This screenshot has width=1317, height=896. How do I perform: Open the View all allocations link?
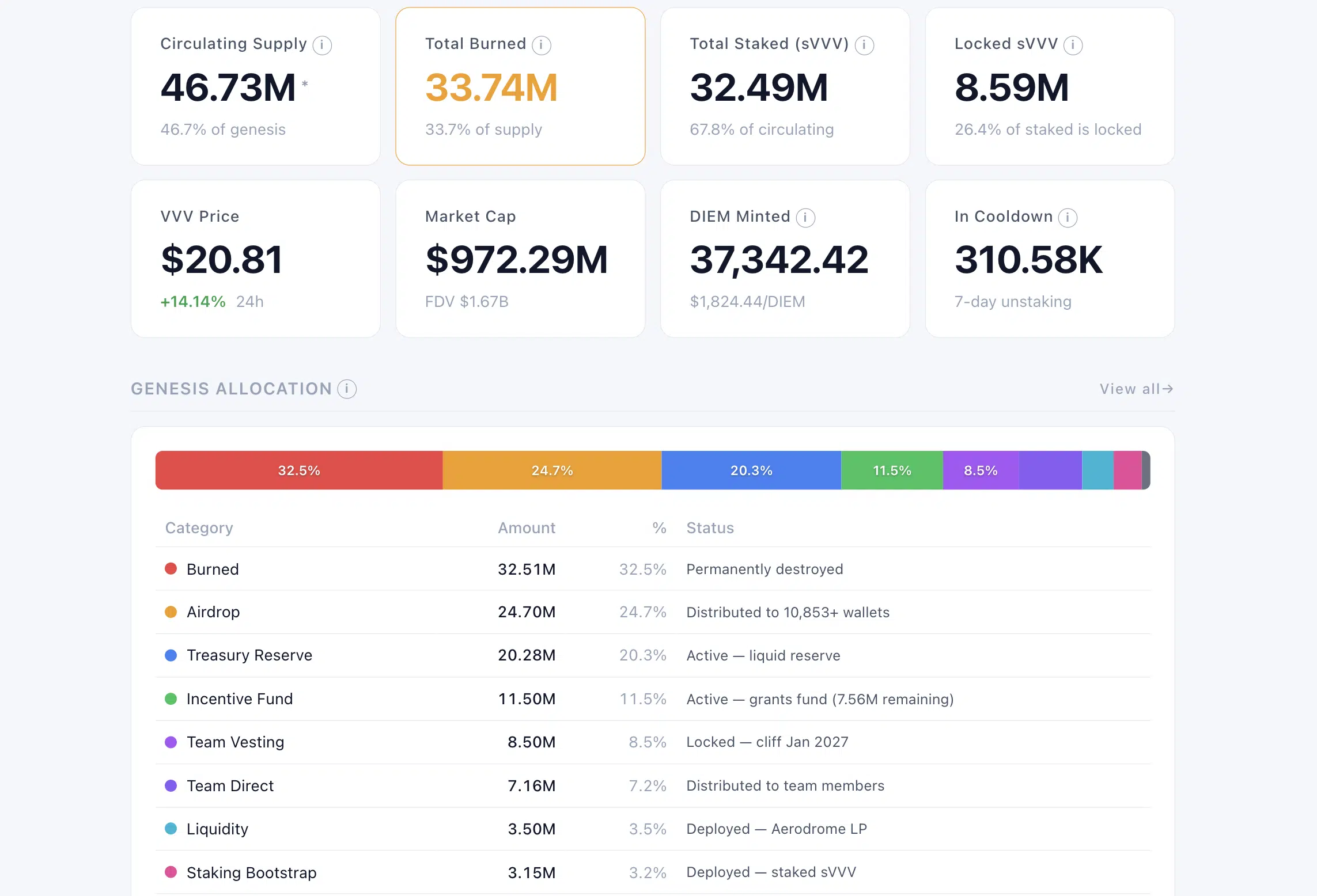[1136, 389]
